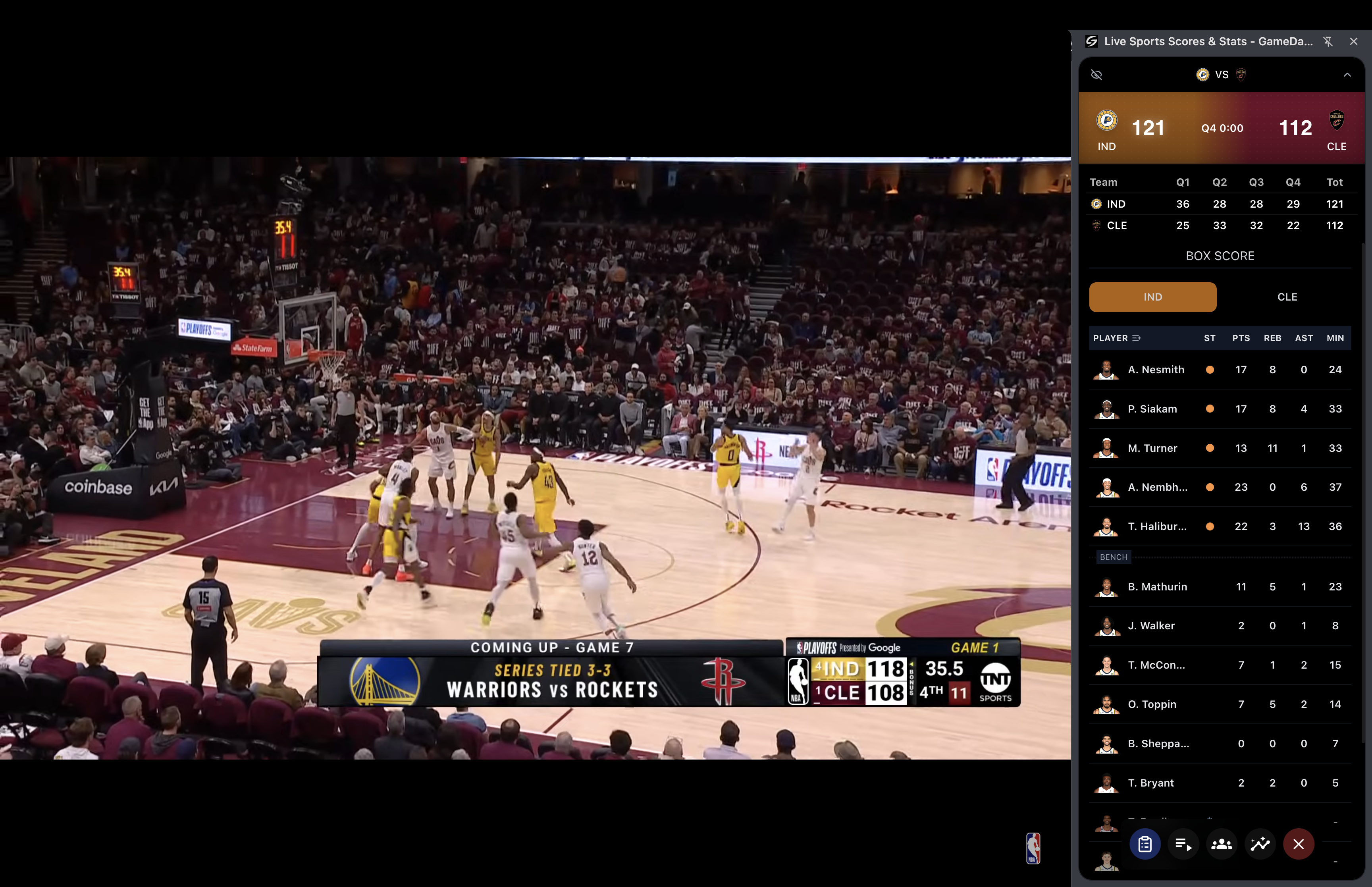Close the Live Sports Scores panel

(1354, 41)
